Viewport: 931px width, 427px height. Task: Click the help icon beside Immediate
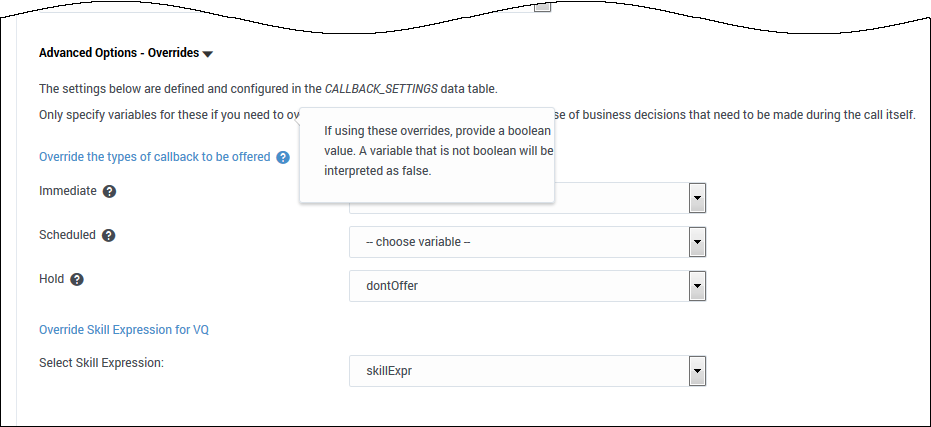pyautogui.click(x=110, y=191)
